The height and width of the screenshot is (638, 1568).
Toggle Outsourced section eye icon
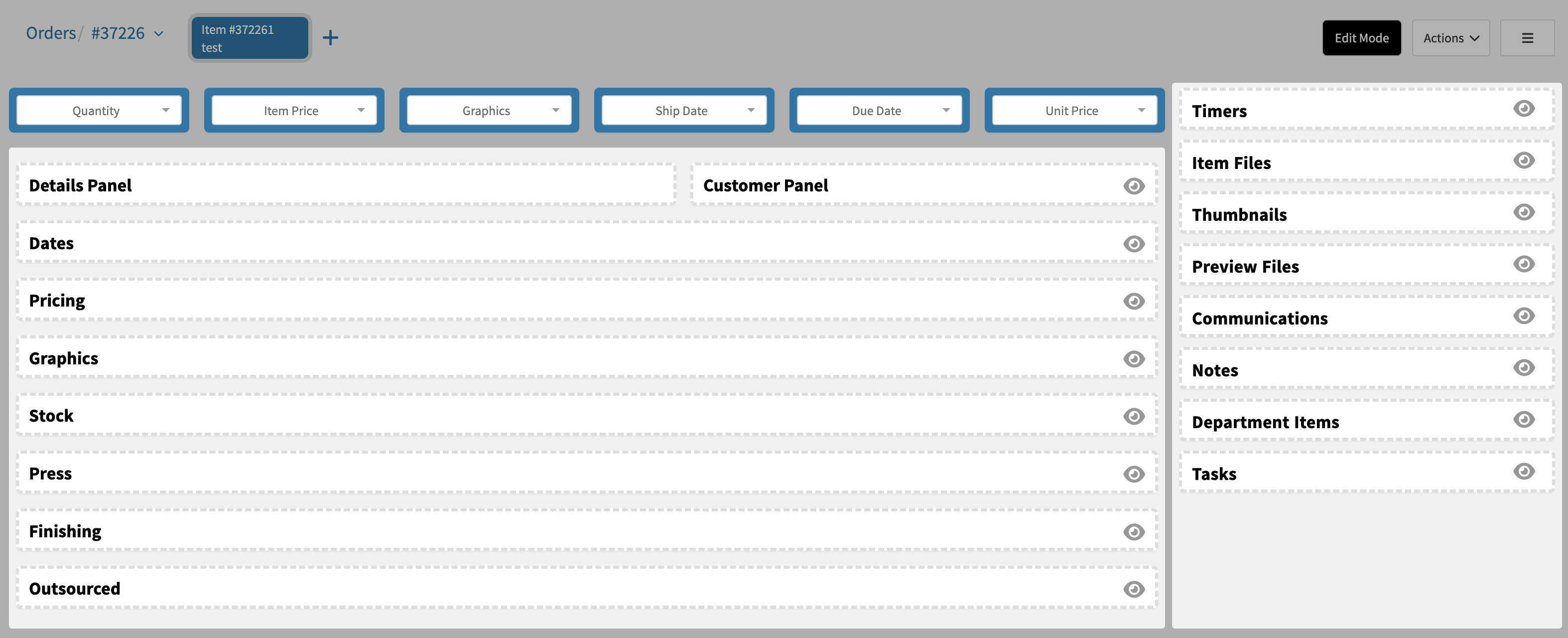[1133, 589]
